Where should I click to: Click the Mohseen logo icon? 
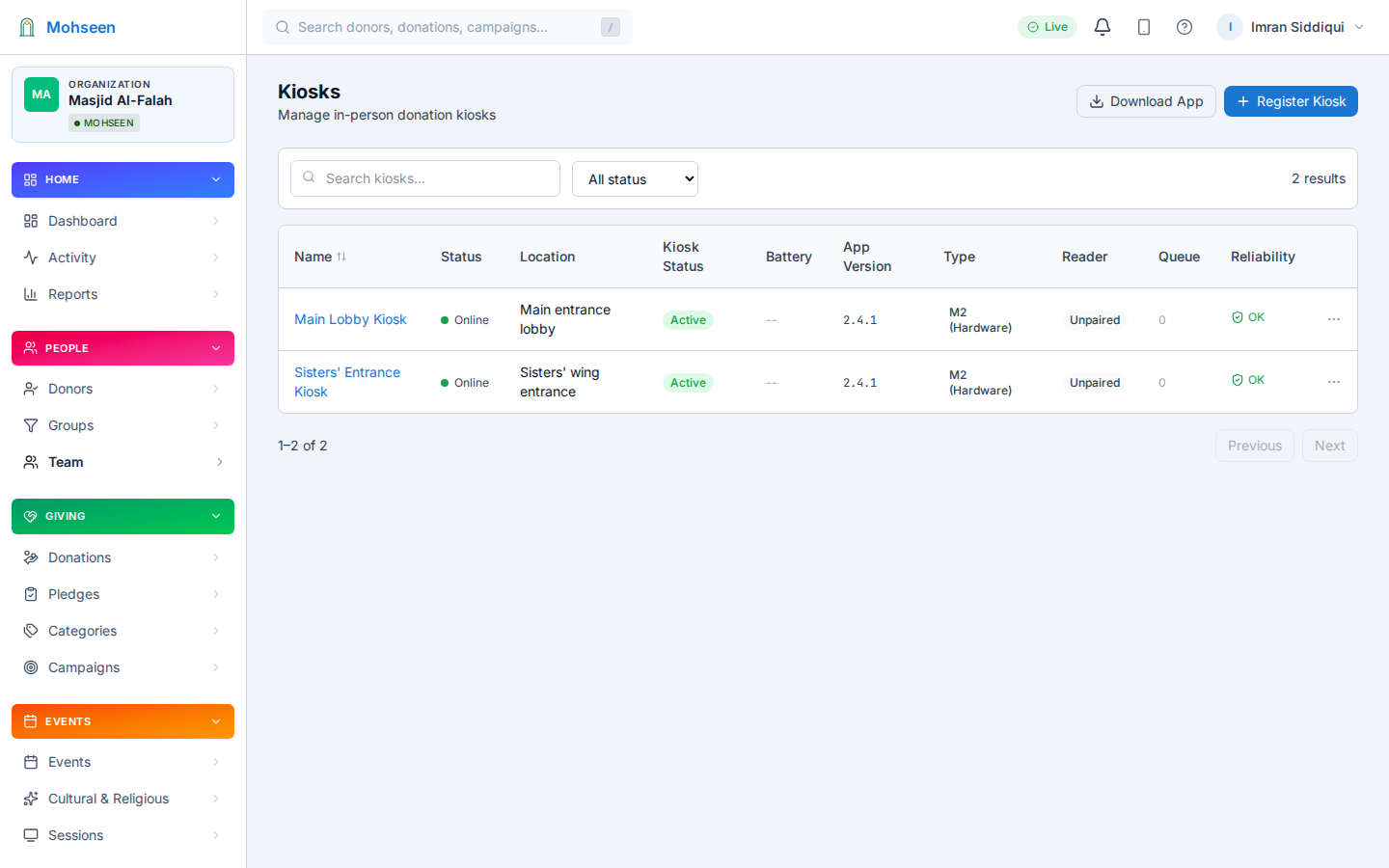click(27, 27)
